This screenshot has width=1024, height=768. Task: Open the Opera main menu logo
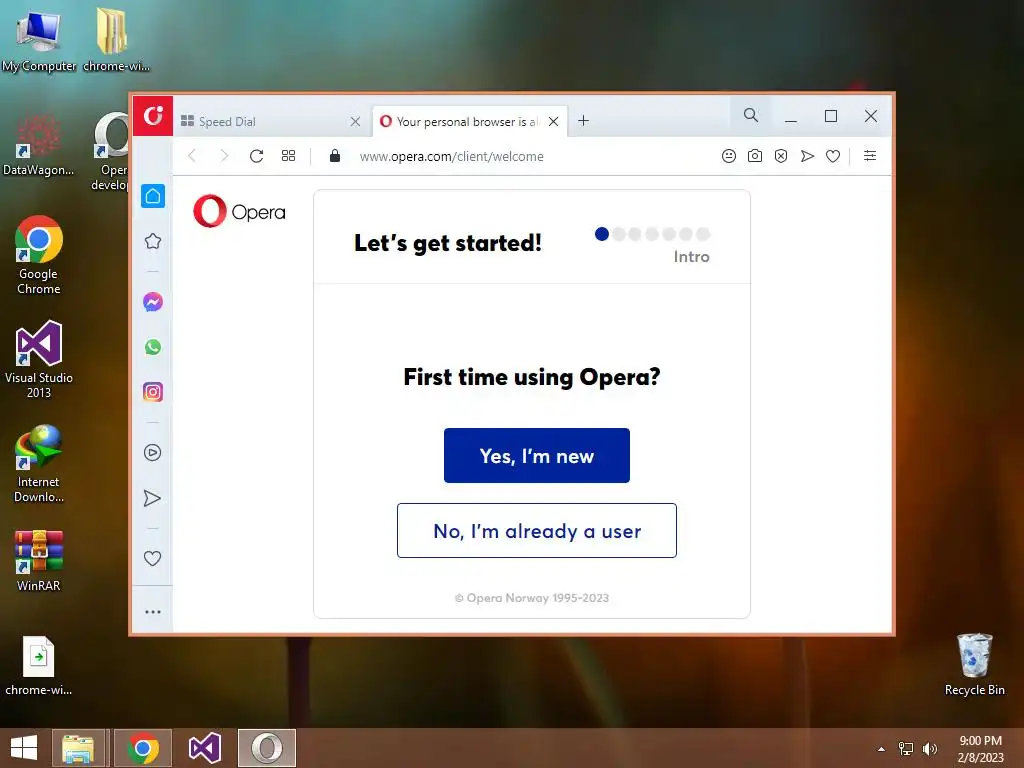coord(153,116)
